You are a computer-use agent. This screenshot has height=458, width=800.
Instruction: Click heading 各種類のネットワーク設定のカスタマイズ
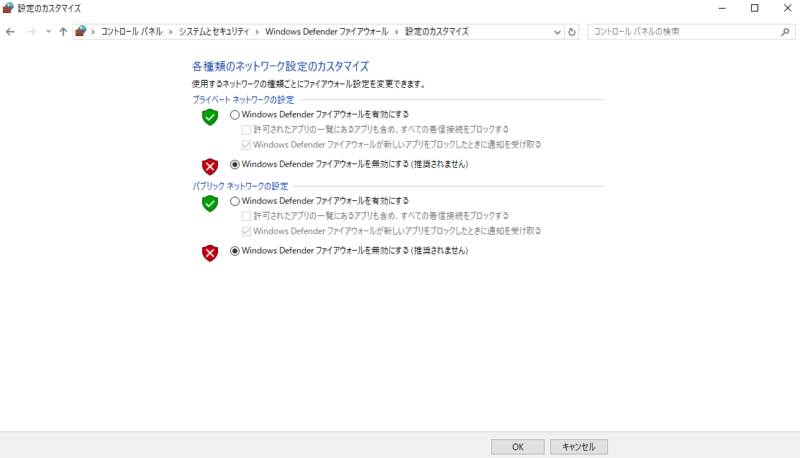pyautogui.click(x=280, y=66)
